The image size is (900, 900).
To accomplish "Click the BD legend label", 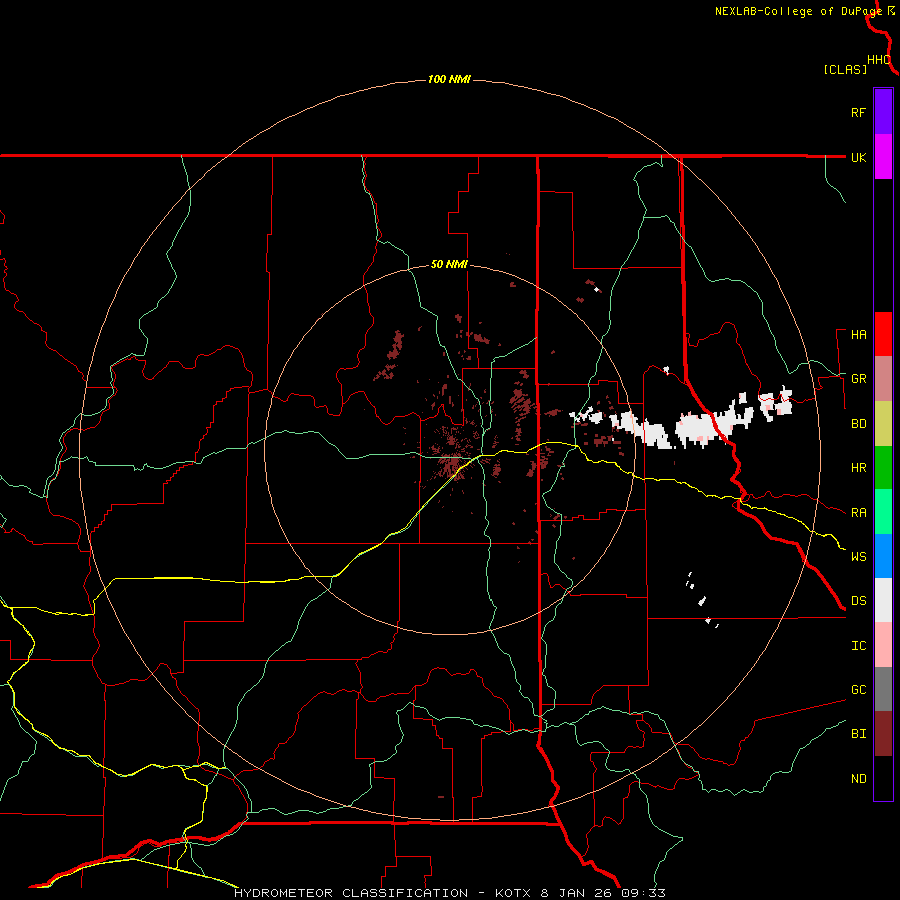I will pyautogui.click(x=858, y=424).
